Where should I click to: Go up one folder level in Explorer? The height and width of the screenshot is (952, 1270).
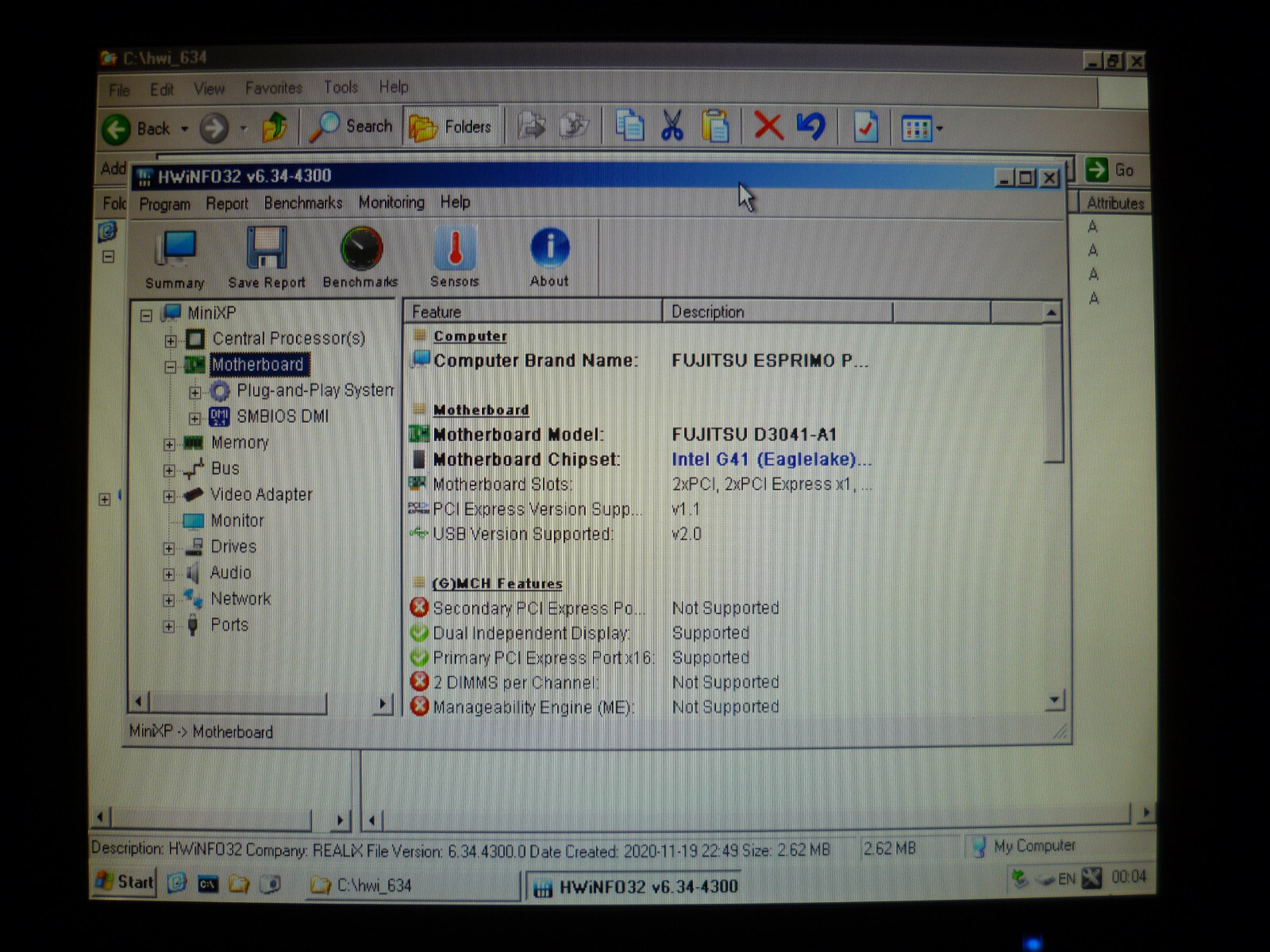click(275, 127)
